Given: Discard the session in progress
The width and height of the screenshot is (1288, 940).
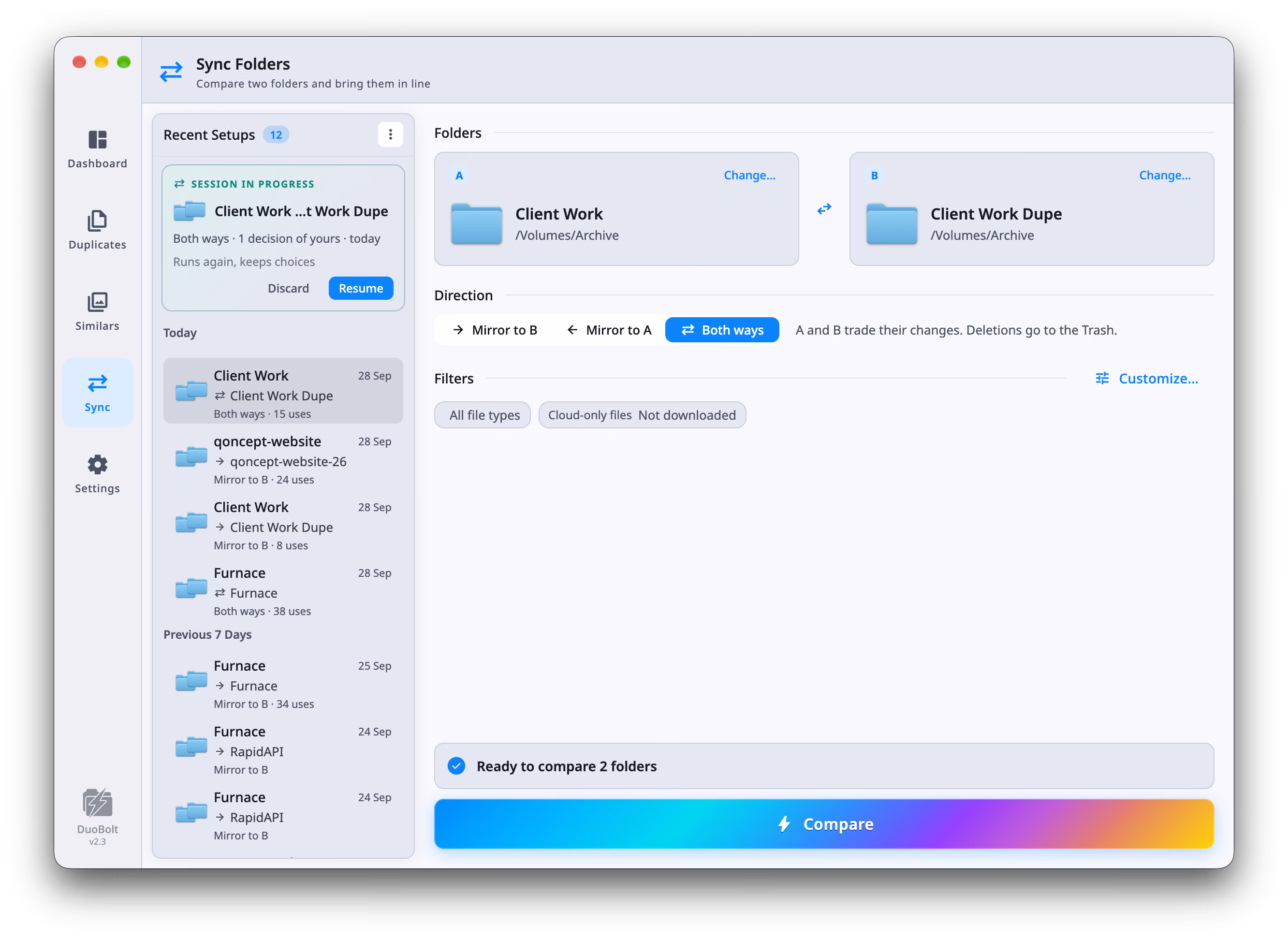Looking at the screenshot, I should 288,289.
